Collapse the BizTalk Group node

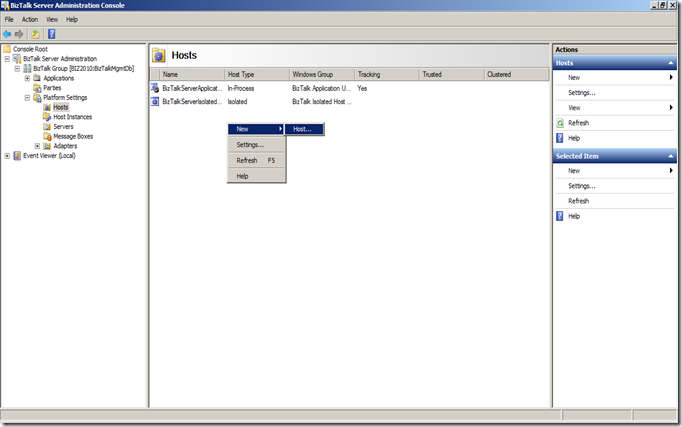17,68
